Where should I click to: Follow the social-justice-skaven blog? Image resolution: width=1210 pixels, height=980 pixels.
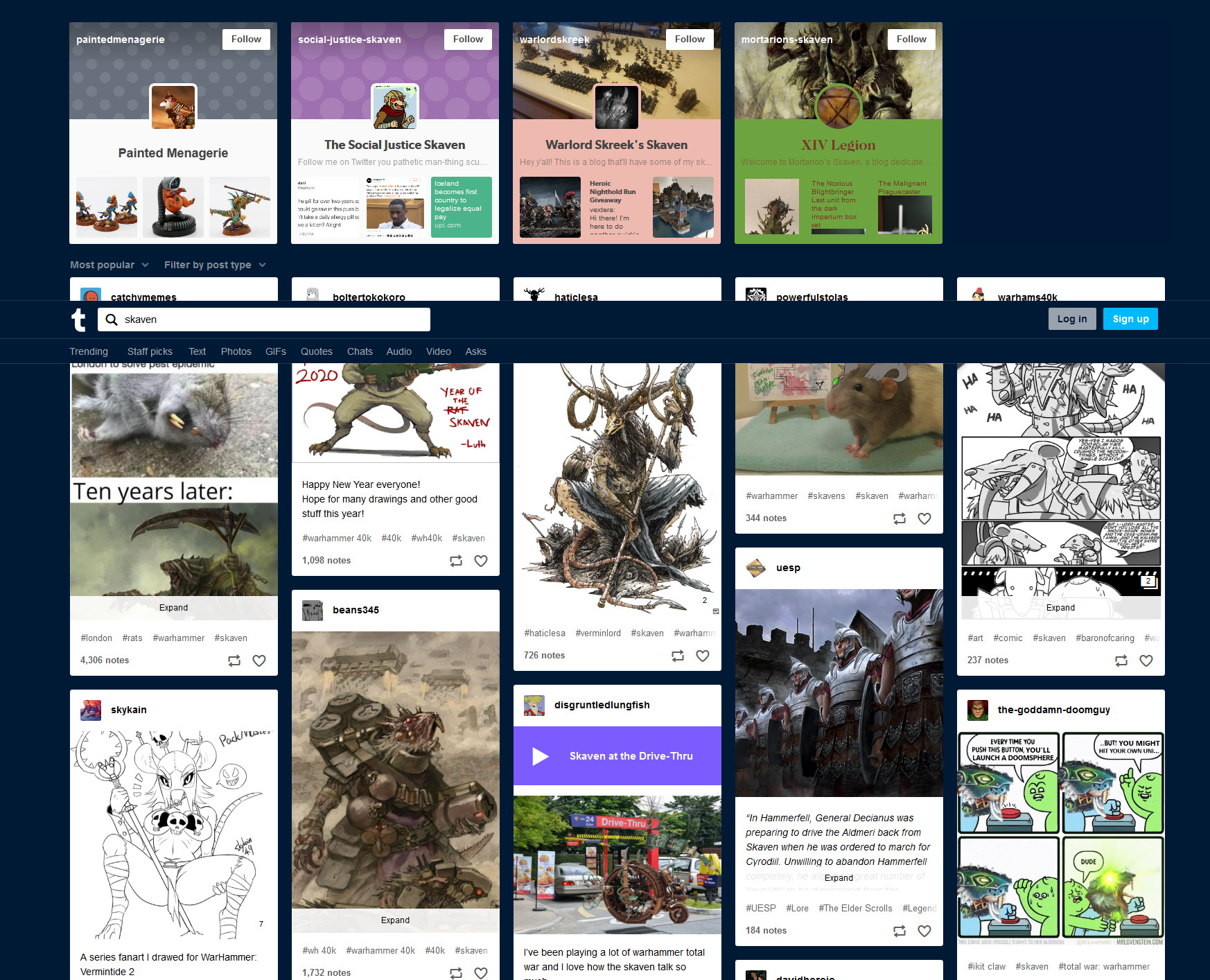468,40
